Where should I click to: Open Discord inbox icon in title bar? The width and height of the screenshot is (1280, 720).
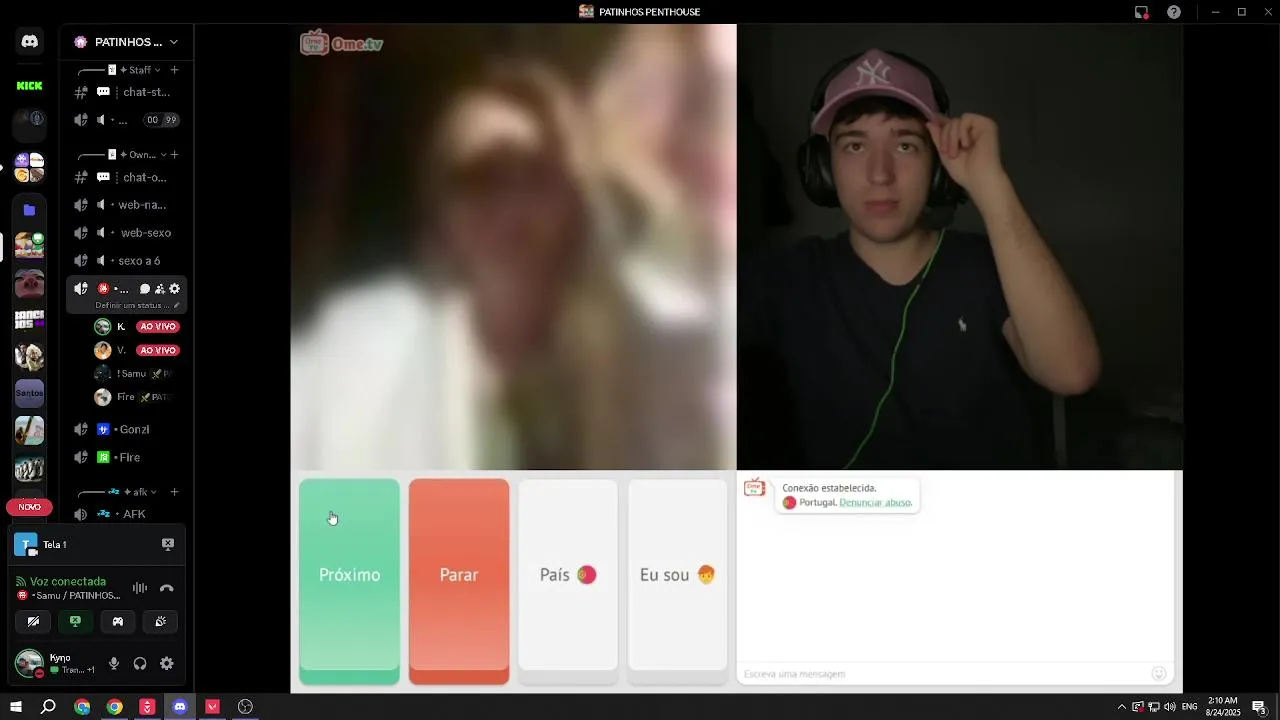[x=1141, y=12]
